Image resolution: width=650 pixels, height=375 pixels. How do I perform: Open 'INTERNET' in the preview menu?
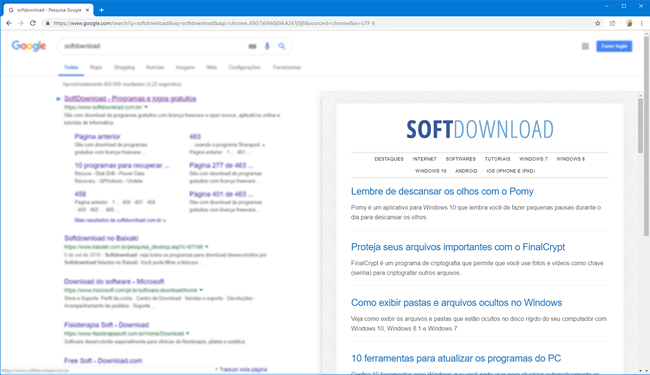(x=424, y=159)
